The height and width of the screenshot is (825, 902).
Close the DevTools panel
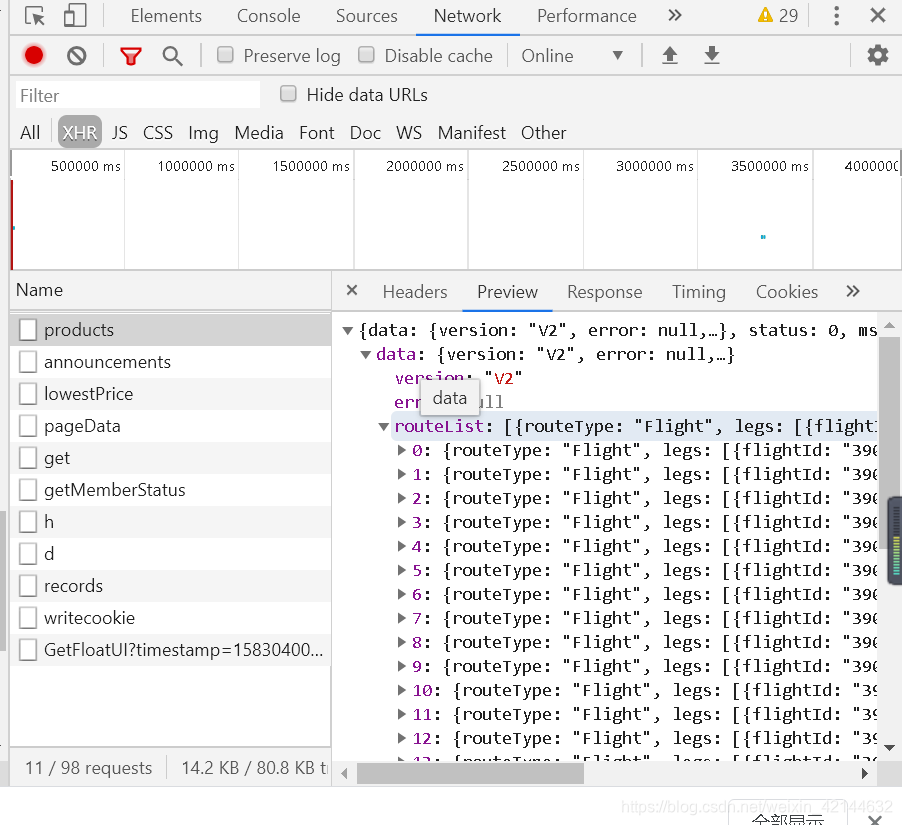(x=878, y=16)
